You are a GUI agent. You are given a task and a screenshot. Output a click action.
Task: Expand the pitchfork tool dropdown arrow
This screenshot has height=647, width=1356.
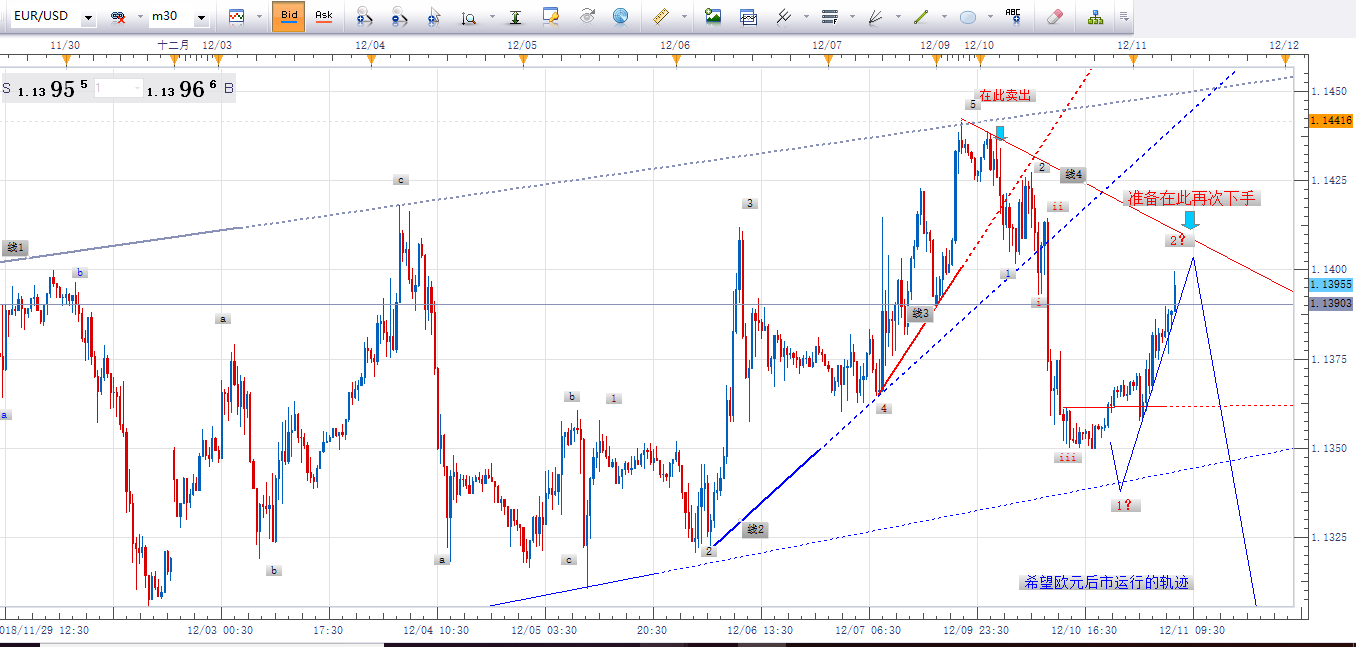[805, 17]
